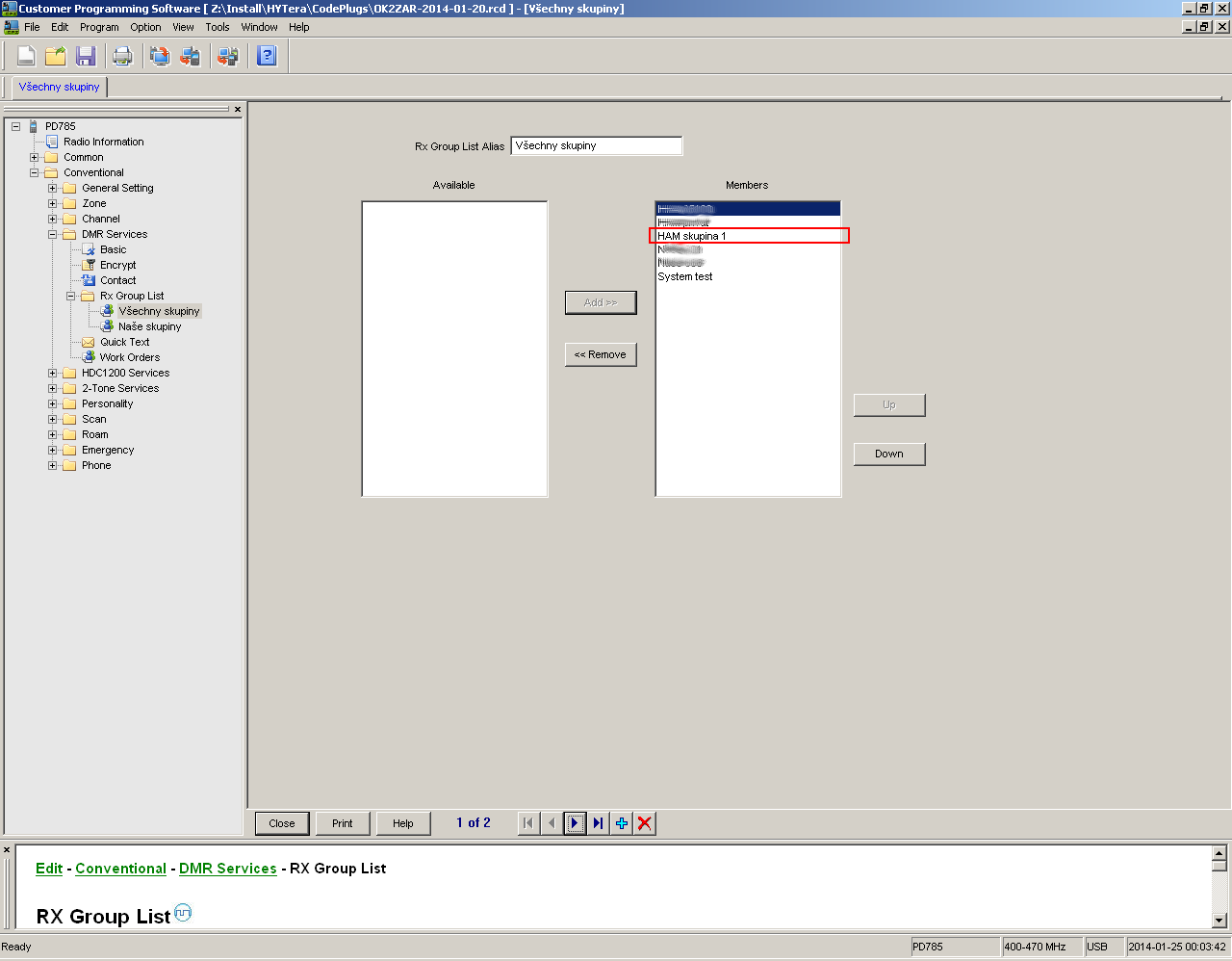Expand the Zone tree folder
This screenshot has height=961, width=1232.
(53, 204)
